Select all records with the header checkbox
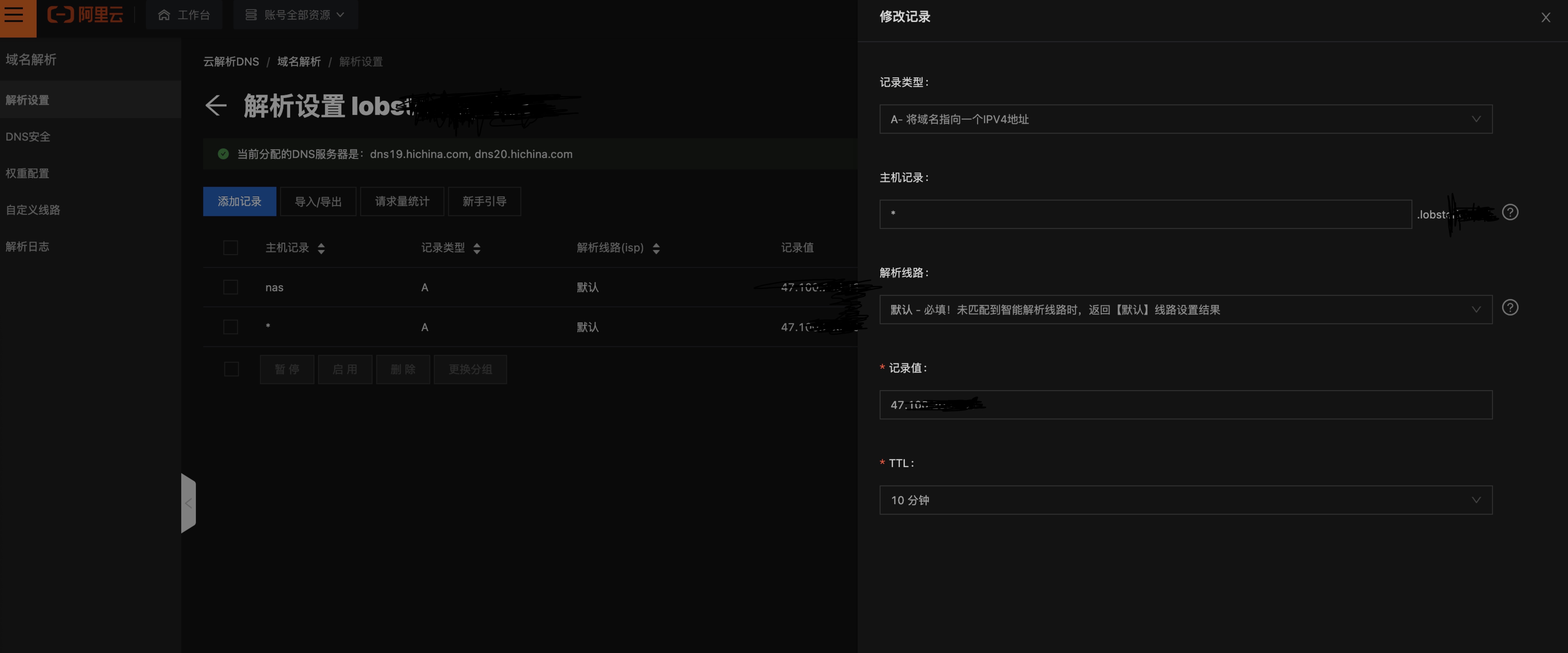The image size is (1568, 653). pyautogui.click(x=231, y=248)
